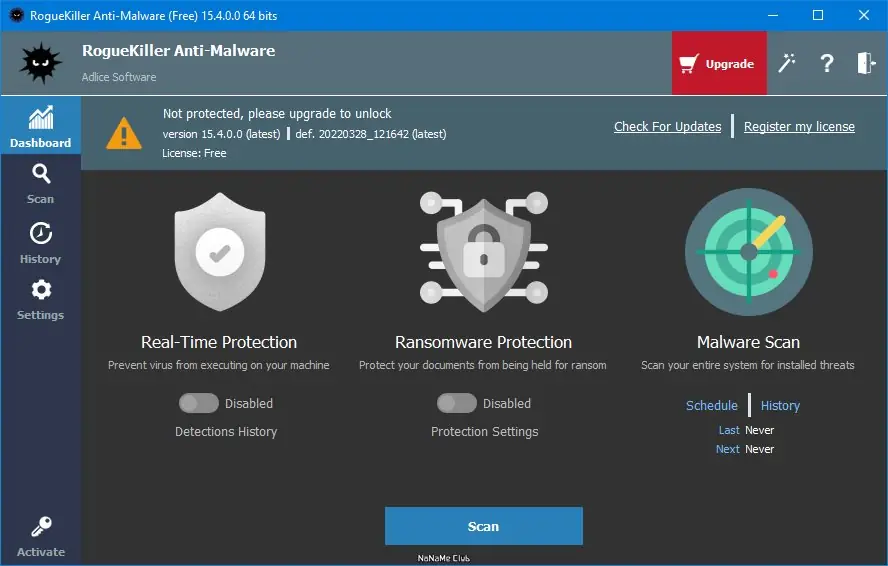Screen dimensions: 888x566
Task: Click the exit door icon
Action: (x=866, y=63)
